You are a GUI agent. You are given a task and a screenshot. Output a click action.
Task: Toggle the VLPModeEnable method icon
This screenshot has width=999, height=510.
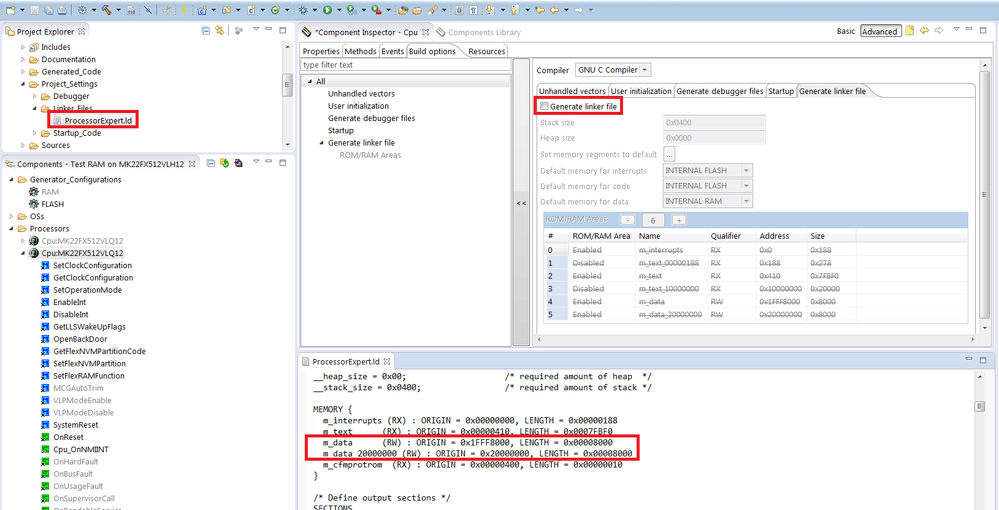pos(45,400)
